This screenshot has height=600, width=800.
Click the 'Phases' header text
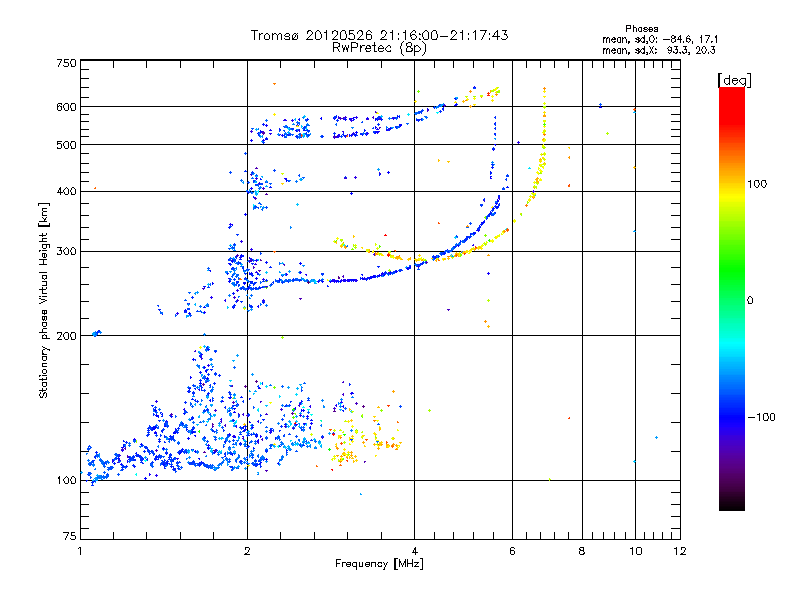tap(642, 29)
